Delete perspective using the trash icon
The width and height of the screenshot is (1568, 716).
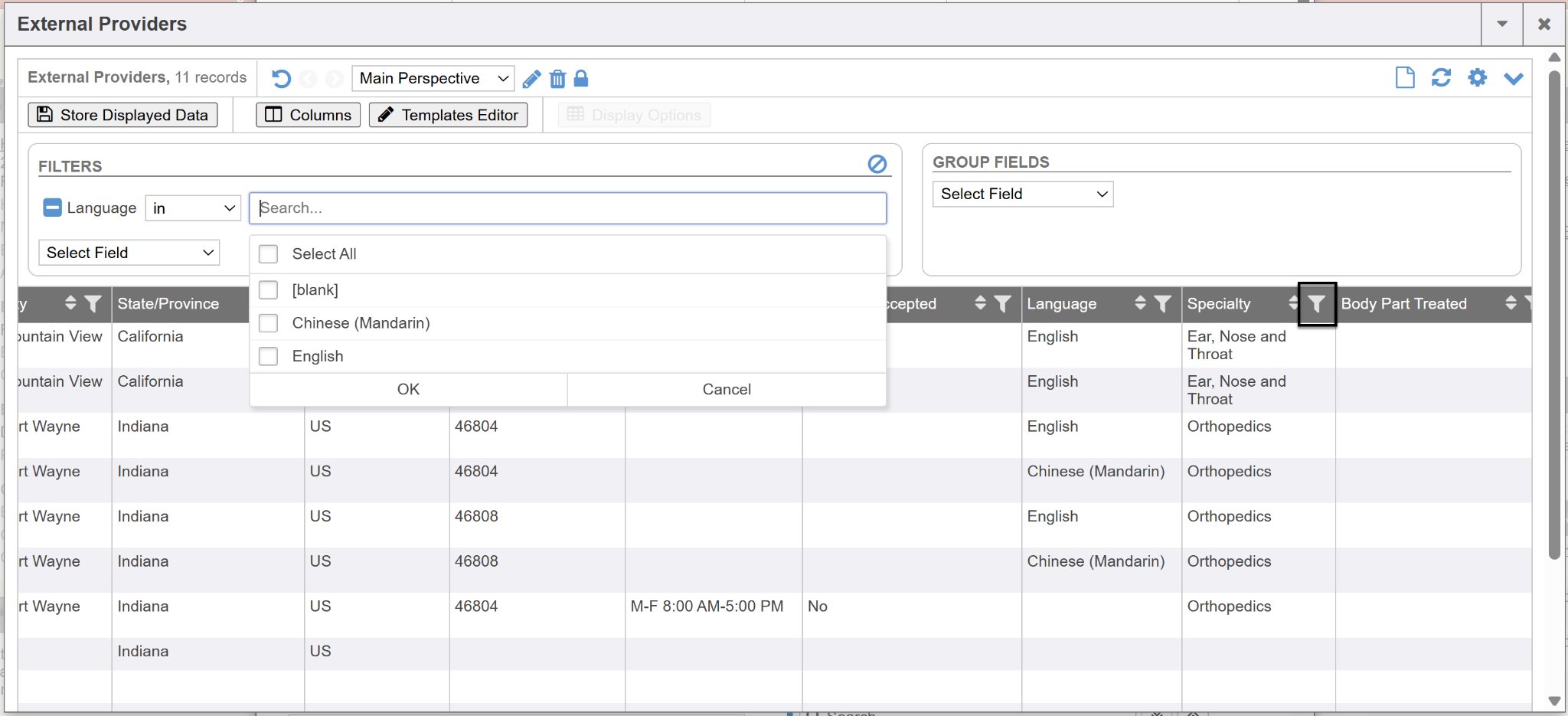557,79
